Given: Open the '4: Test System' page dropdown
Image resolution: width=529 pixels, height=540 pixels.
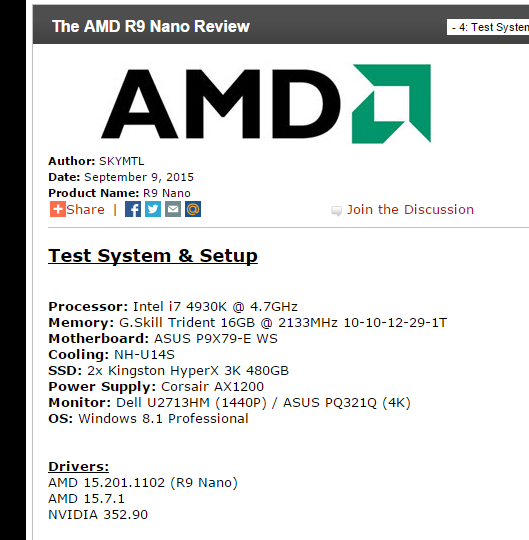Looking at the screenshot, I should pos(488,27).
